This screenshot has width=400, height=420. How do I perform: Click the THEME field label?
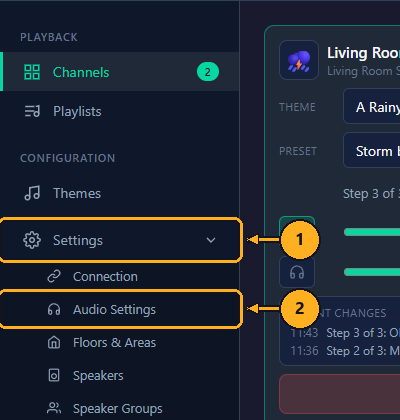pyautogui.click(x=297, y=107)
